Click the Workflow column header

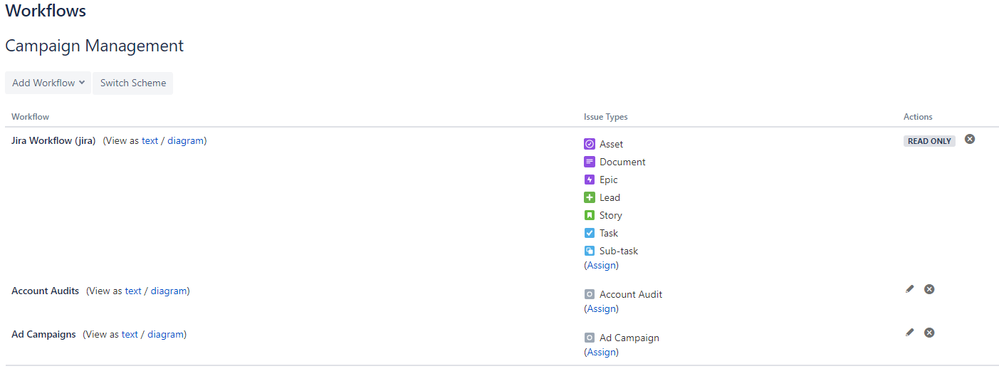tap(31, 117)
